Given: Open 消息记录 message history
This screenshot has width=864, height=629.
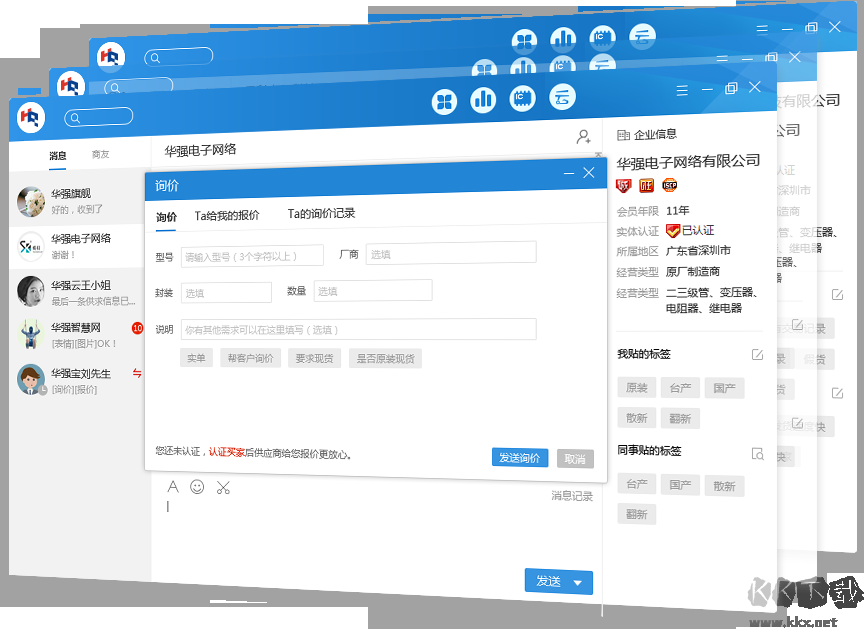Looking at the screenshot, I should (571, 496).
